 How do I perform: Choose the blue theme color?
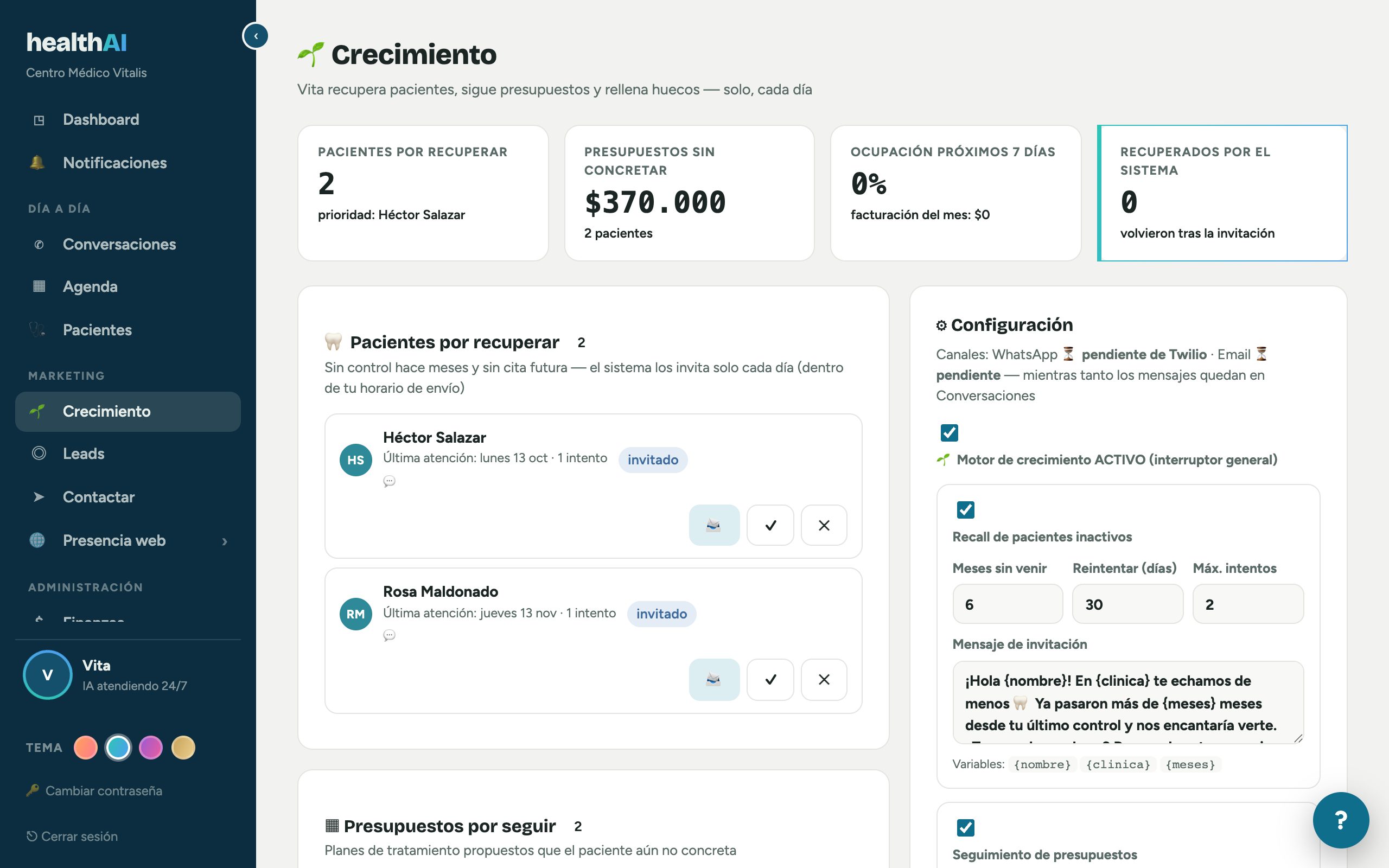(118, 748)
